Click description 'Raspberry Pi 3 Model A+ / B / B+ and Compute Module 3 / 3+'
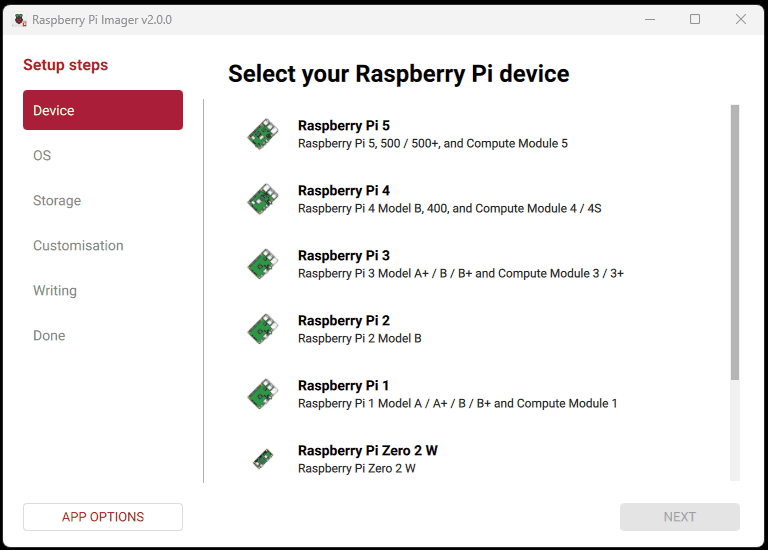 coord(461,274)
